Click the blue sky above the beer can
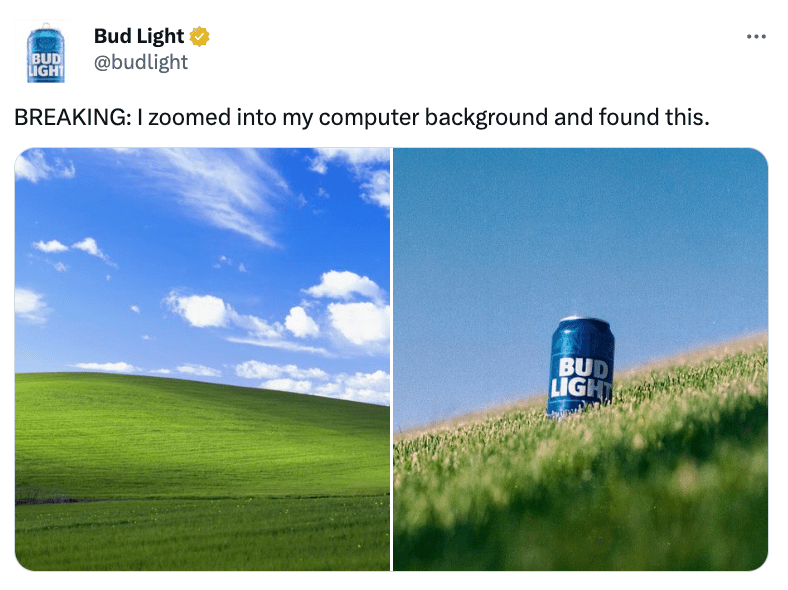The image size is (788, 590). [580, 226]
